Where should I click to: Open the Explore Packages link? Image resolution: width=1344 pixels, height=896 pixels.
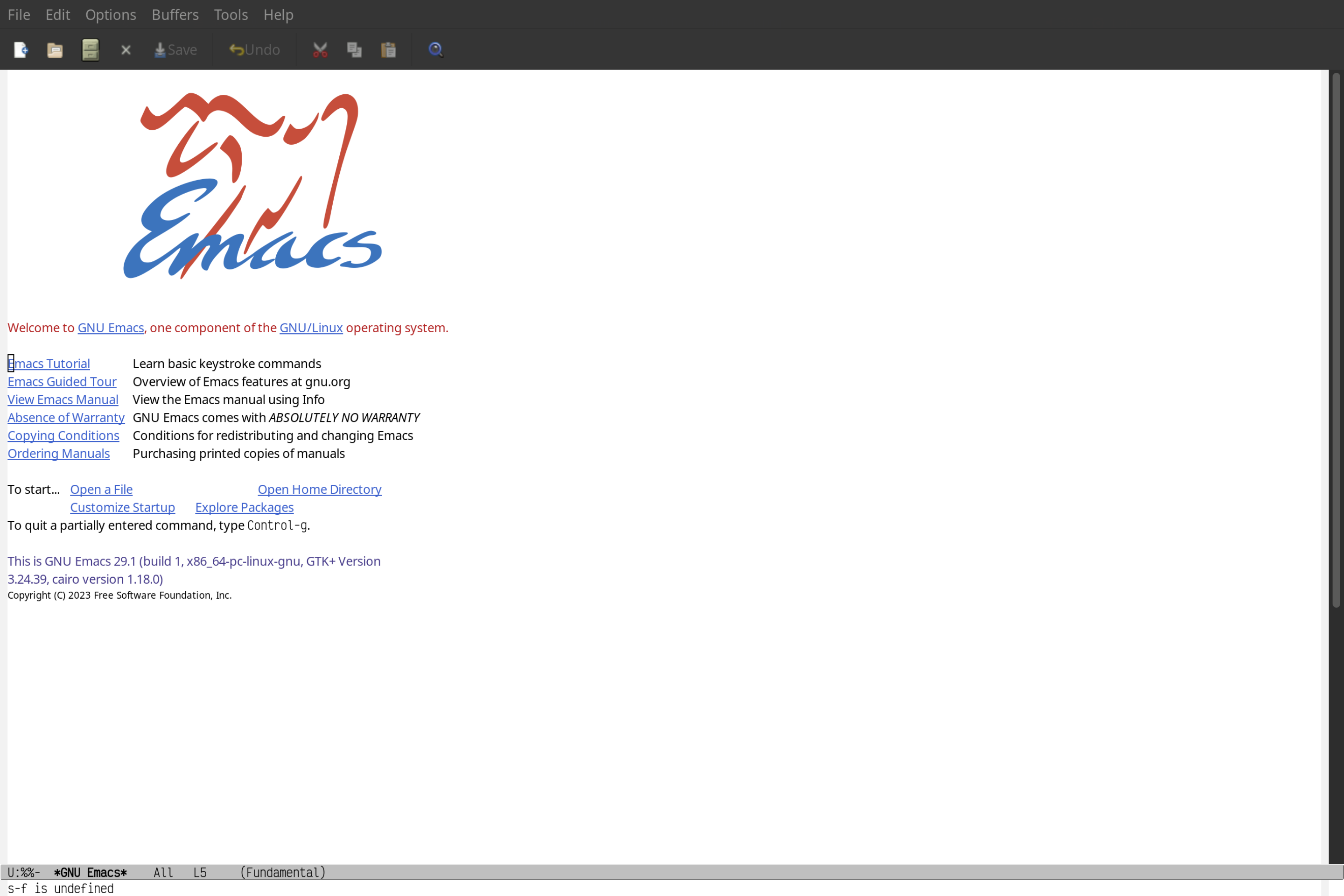tap(244, 507)
